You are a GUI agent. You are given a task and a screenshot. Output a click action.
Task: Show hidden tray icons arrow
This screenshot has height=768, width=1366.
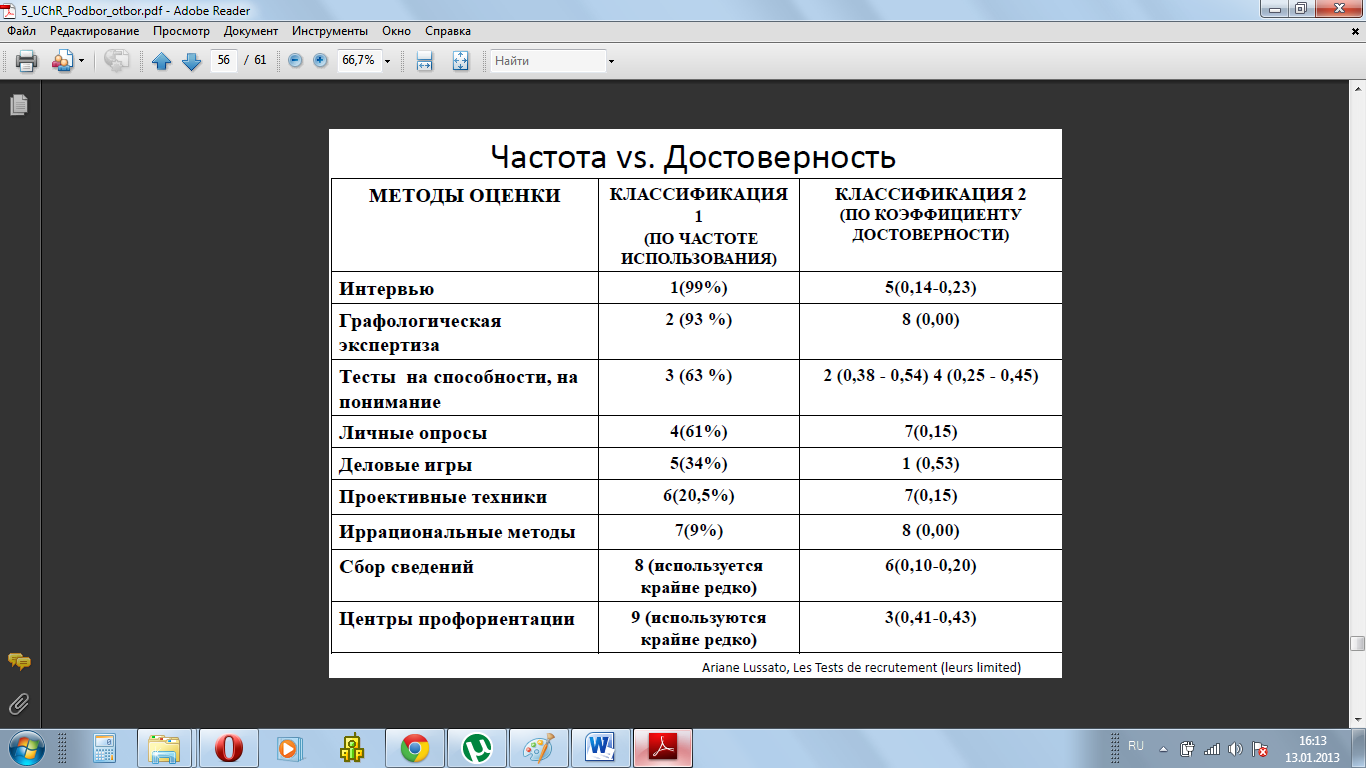1164,748
